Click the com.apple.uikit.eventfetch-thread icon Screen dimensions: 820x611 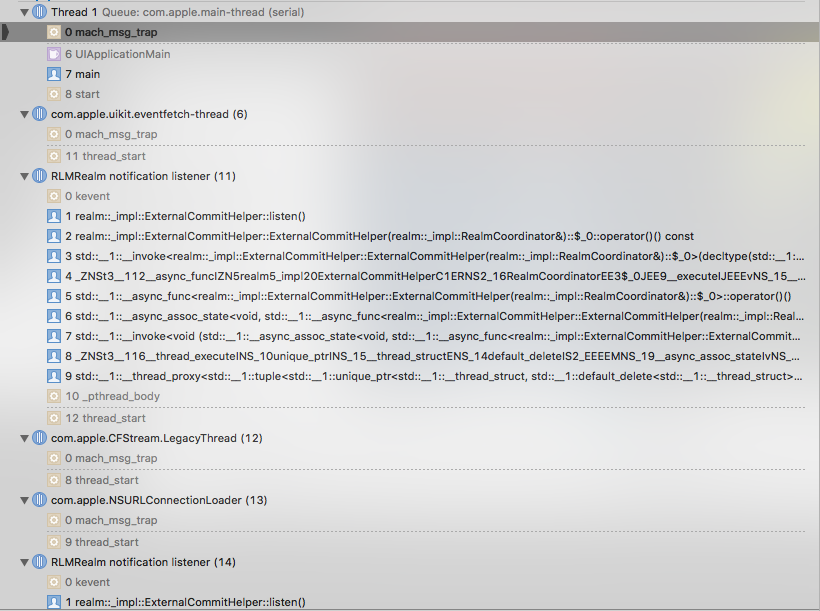pyautogui.click(x=37, y=113)
